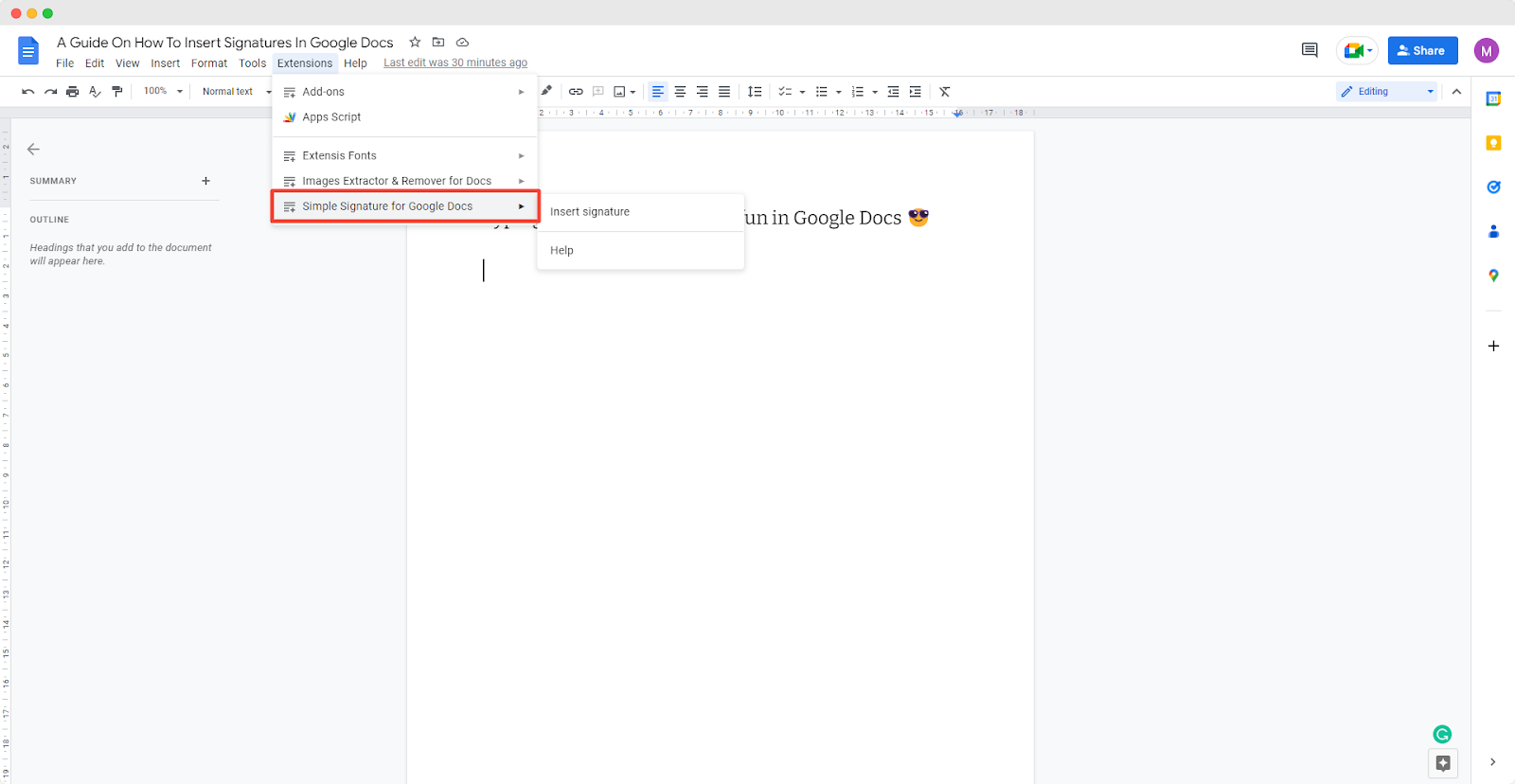1515x784 pixels.
Task: Align text left
Action: (x=658, y=92)
